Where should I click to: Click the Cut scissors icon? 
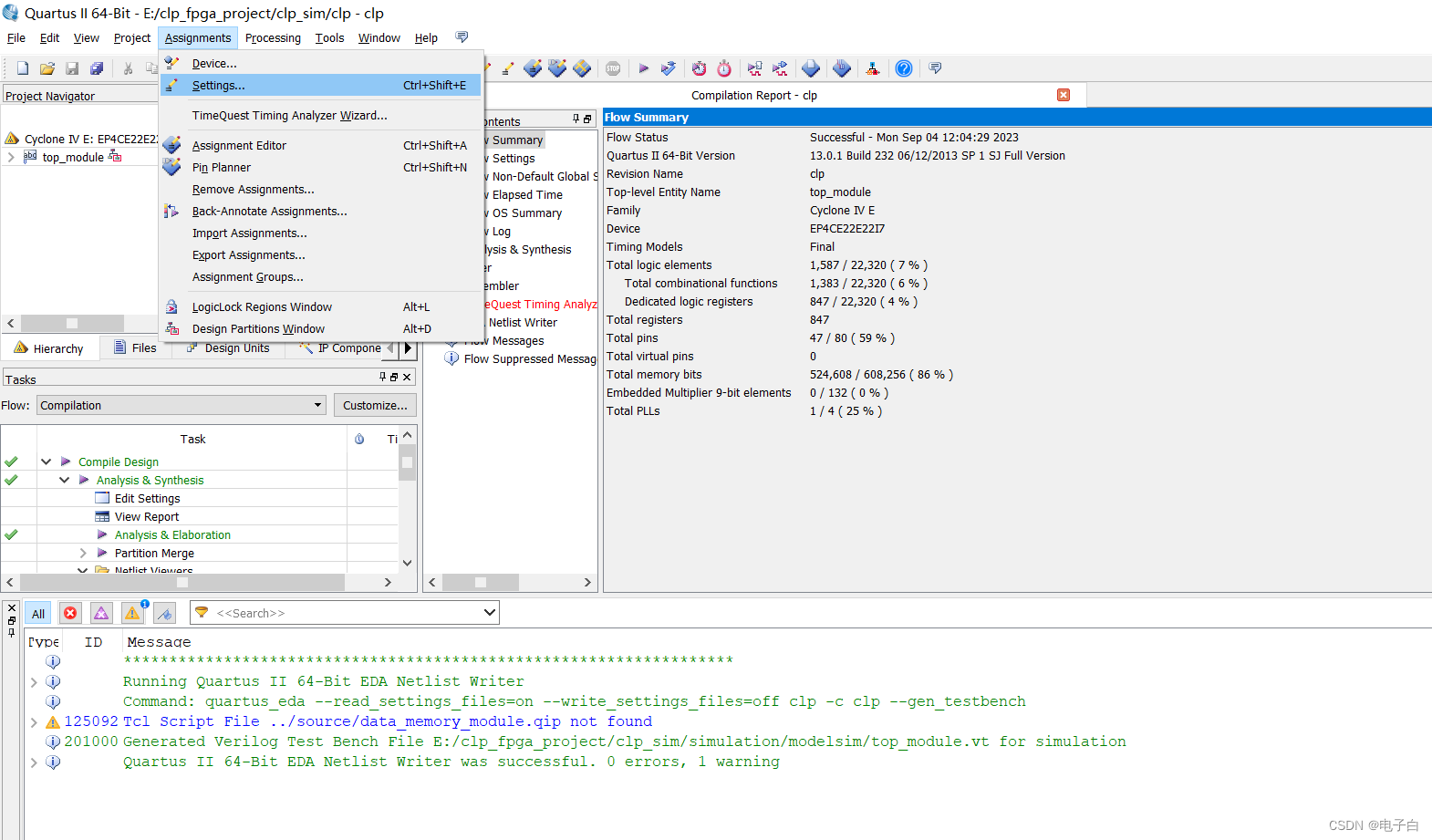point(129,68)
